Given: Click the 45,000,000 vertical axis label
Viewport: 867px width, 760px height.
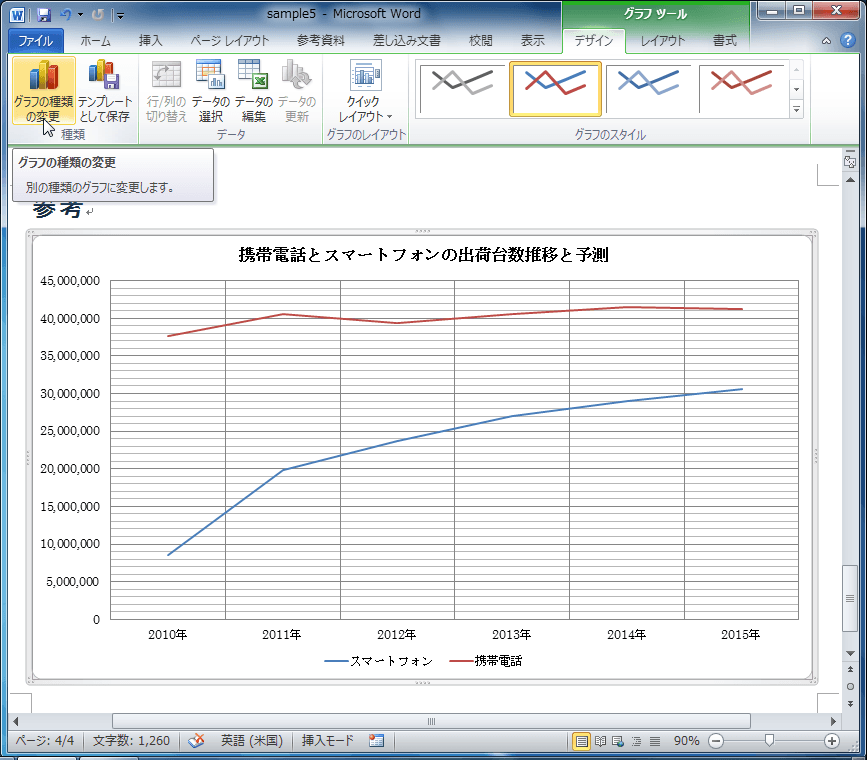Looking at the screenshot, I should coord(70,281).
